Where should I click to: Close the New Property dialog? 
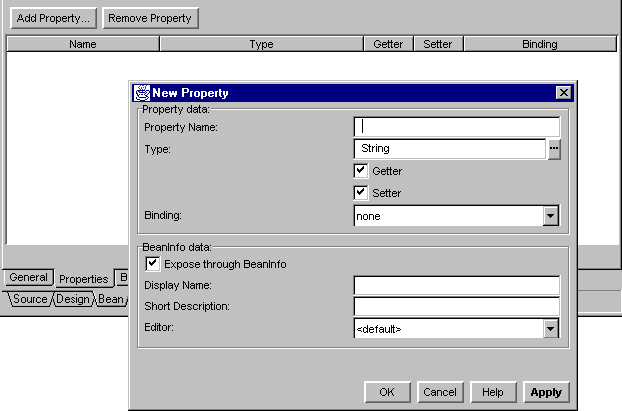[564, 93]
